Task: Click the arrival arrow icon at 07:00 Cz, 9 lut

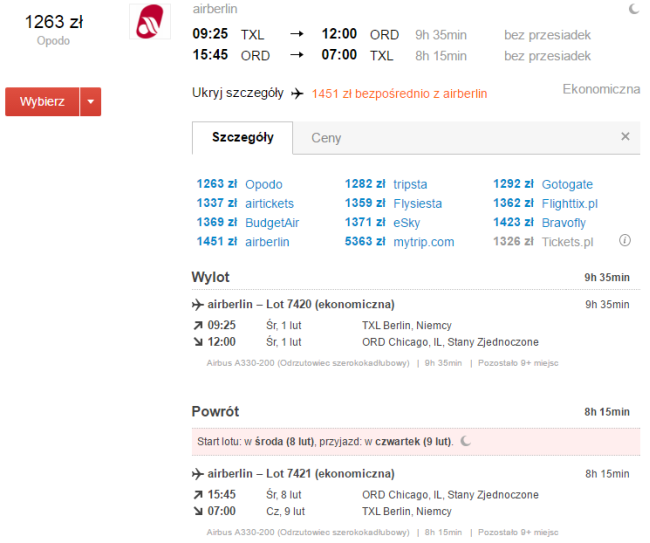Action: [198, 511]
